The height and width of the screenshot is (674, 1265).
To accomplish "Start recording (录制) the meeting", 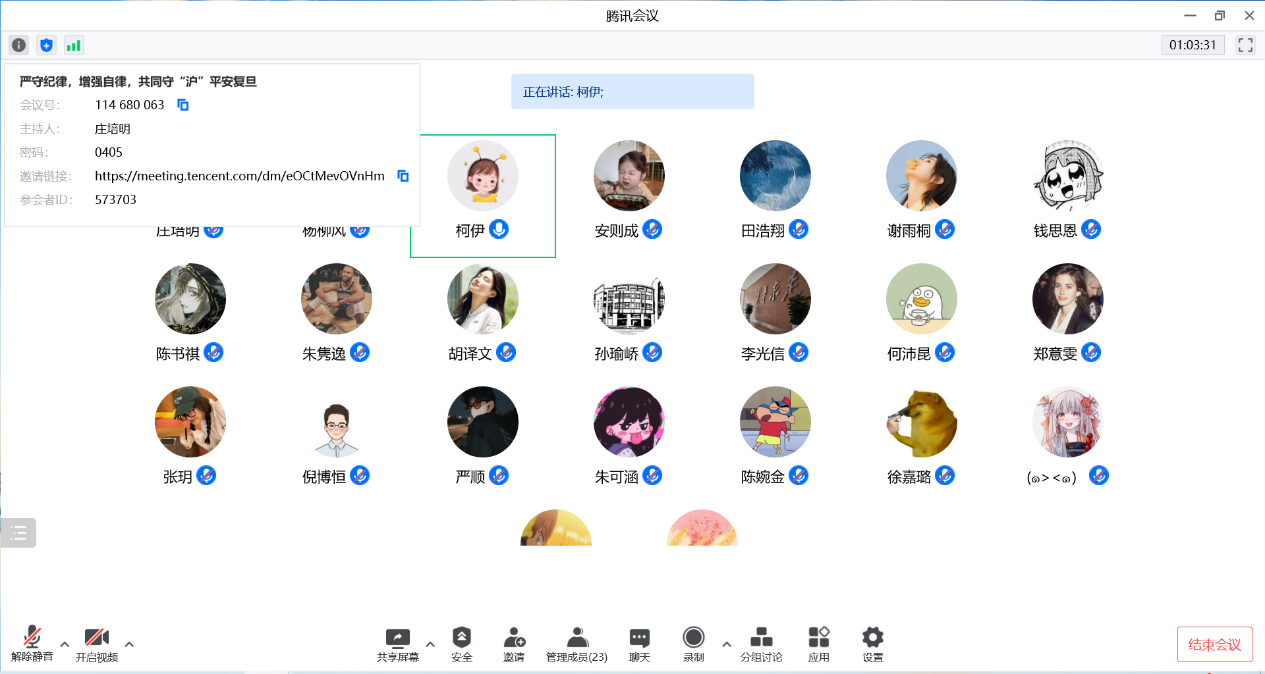I will point(693,644).
